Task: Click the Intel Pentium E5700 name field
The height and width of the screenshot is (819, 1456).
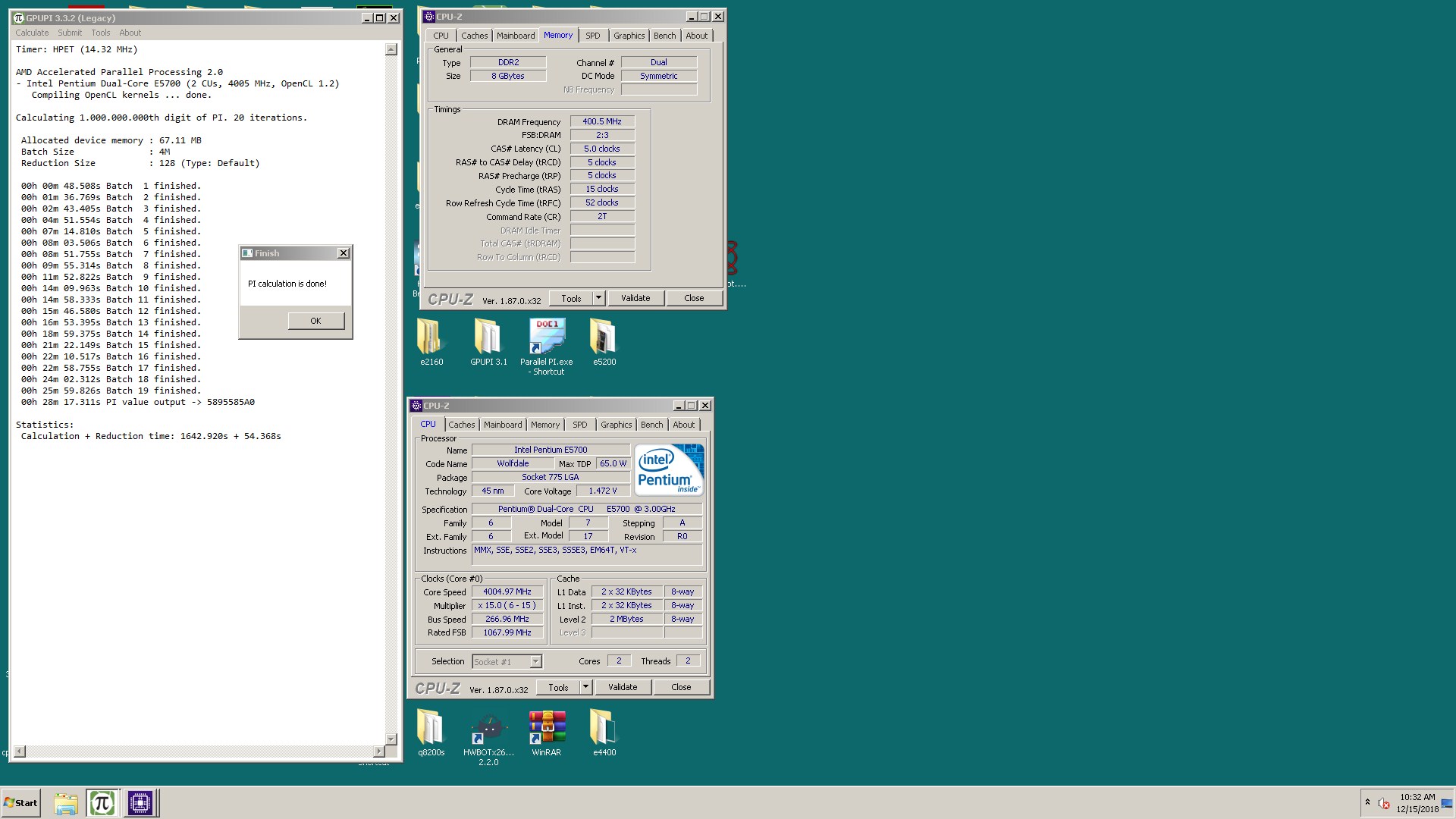Action: tap(551, 450)
